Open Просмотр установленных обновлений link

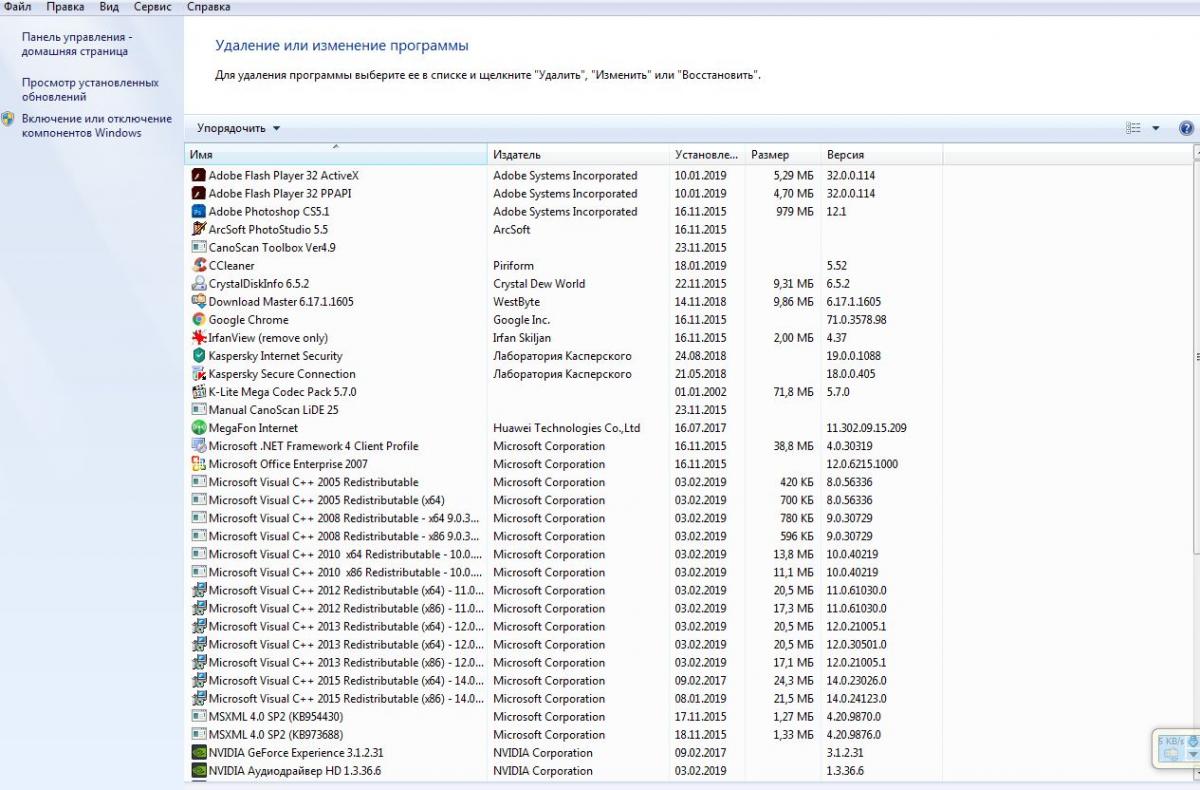click(90, 90)
